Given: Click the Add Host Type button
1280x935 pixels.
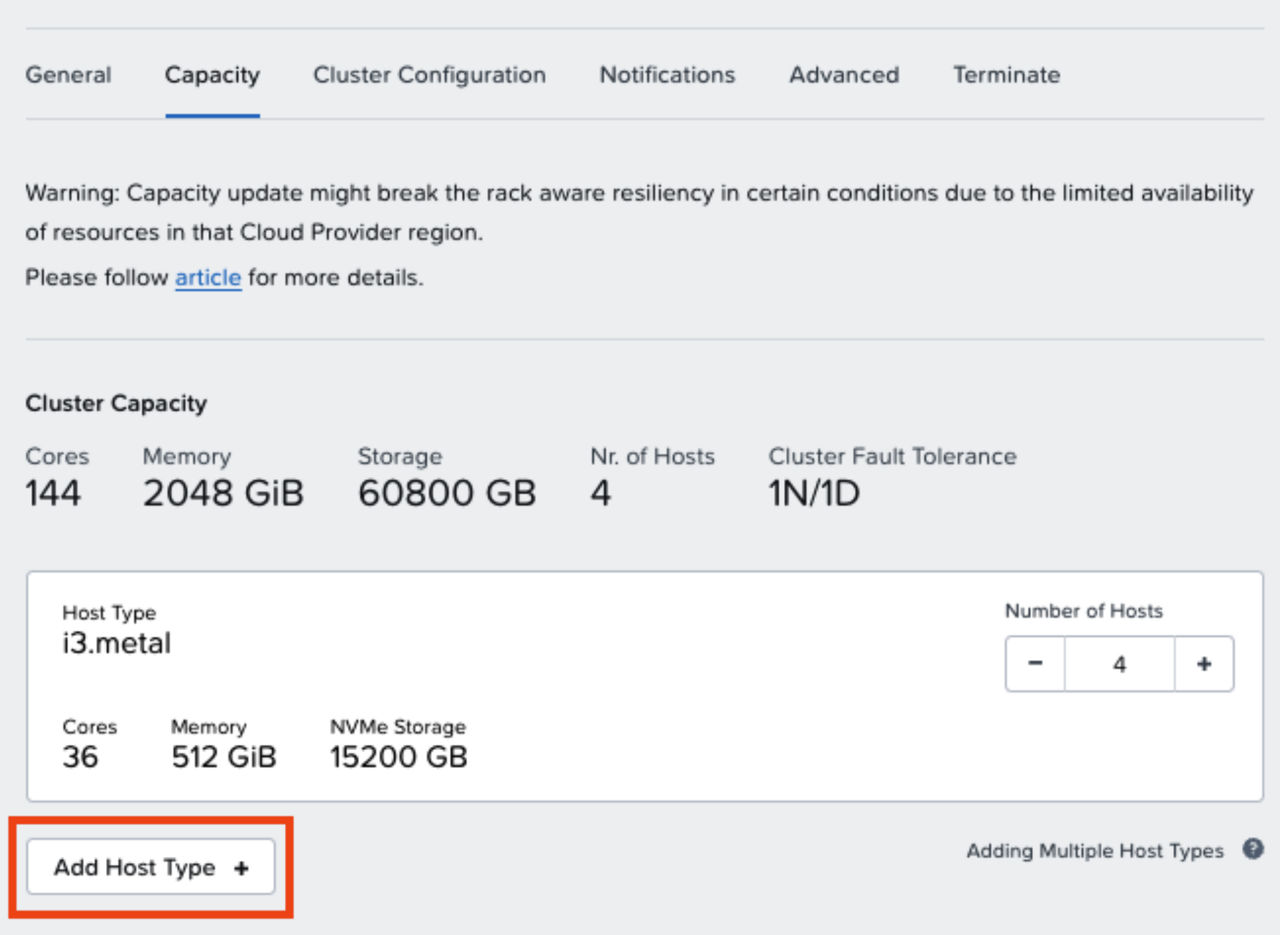Looking at the screenshot, I should click(x=149, y=867).
